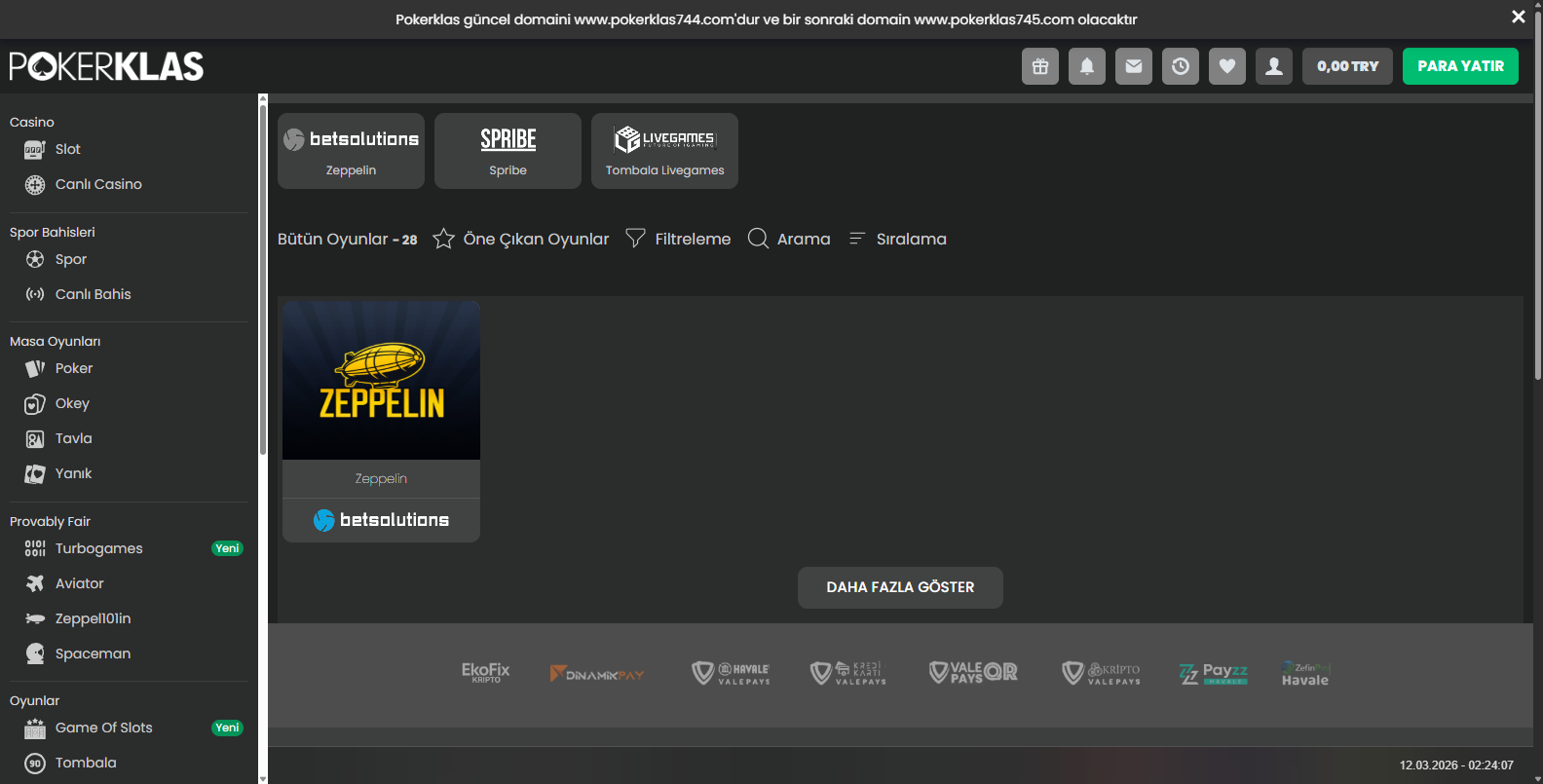1543x784 pixels.
Task: Click the Yanık cards icon
Action: [35, 474]
